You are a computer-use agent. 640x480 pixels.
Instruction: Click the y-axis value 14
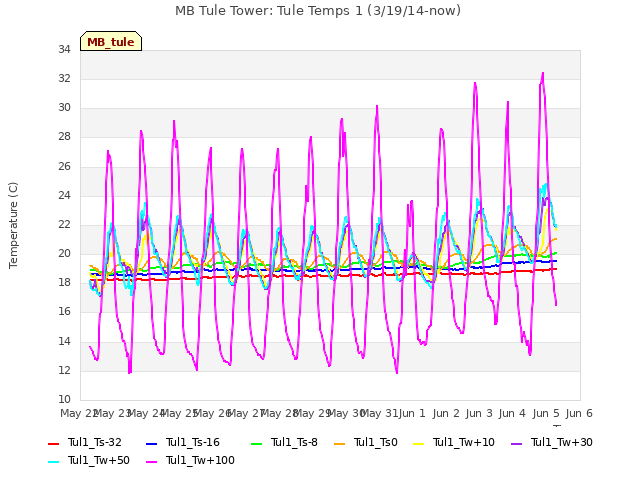pyautogui.click(x=64, y=342)
